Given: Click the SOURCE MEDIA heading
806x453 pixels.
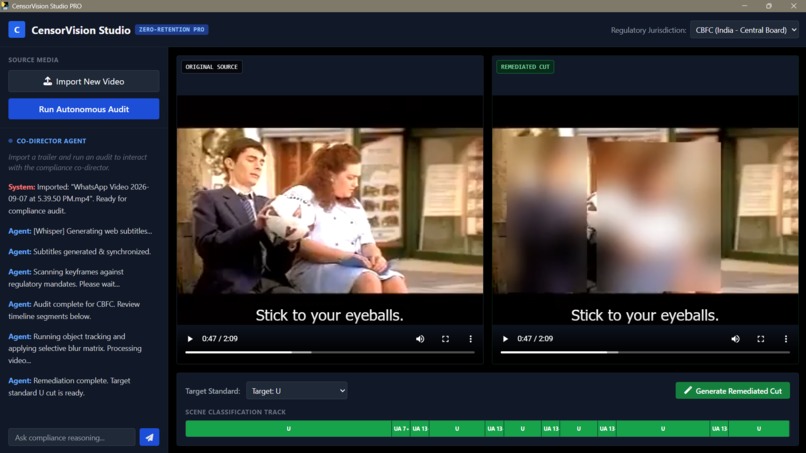Looking at the screenshot, I should (33, 60).
